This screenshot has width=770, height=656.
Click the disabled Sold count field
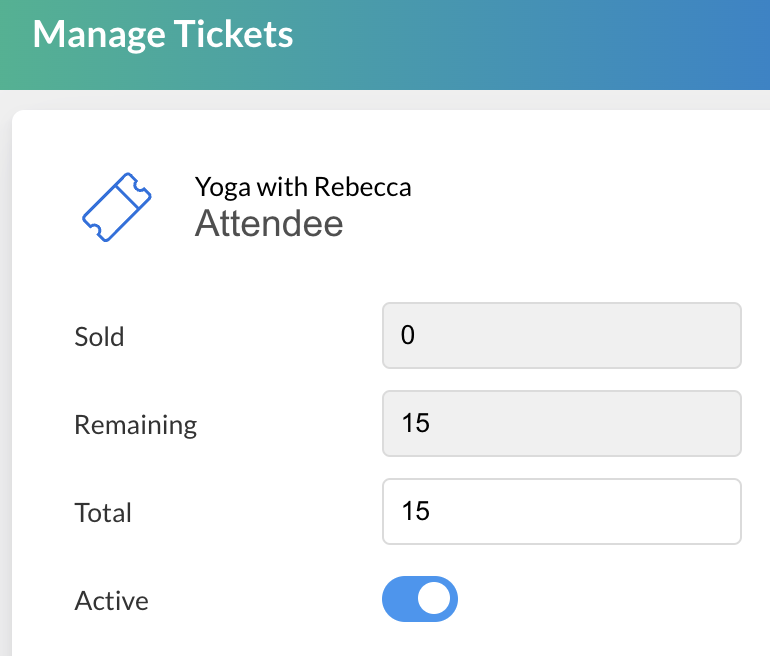tap(560, 335)
